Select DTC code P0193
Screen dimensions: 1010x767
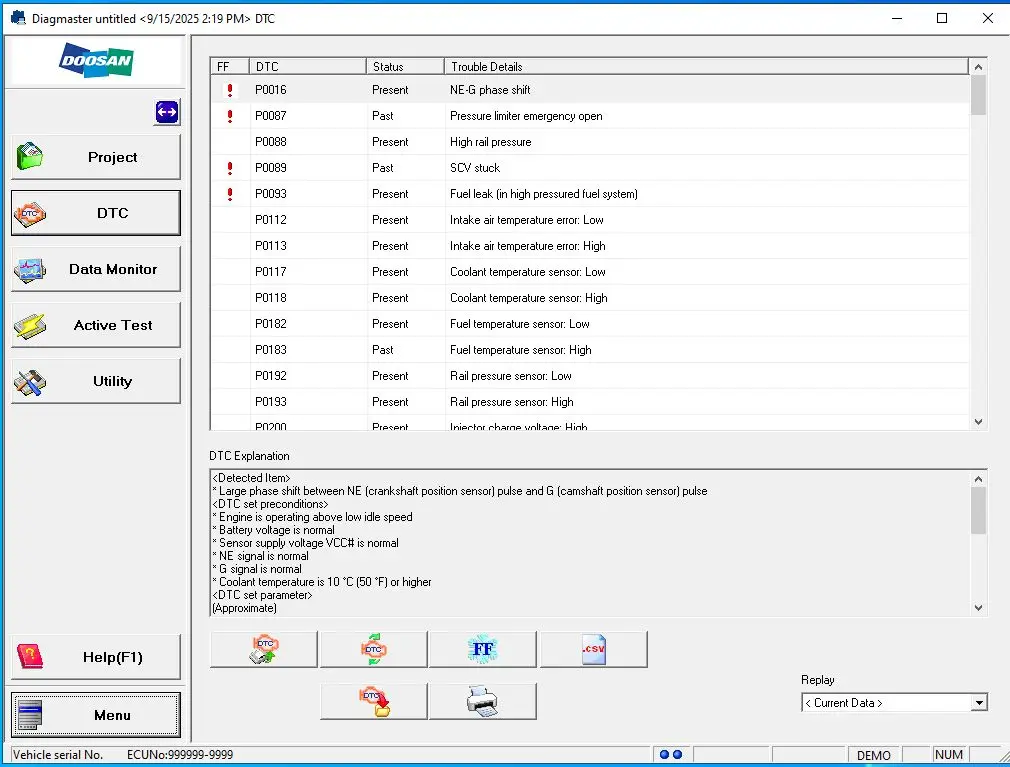coord(271,402)
